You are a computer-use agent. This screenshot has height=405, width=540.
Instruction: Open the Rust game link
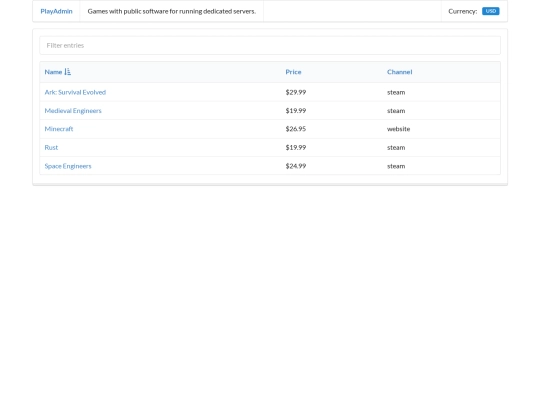coord(51,147)
